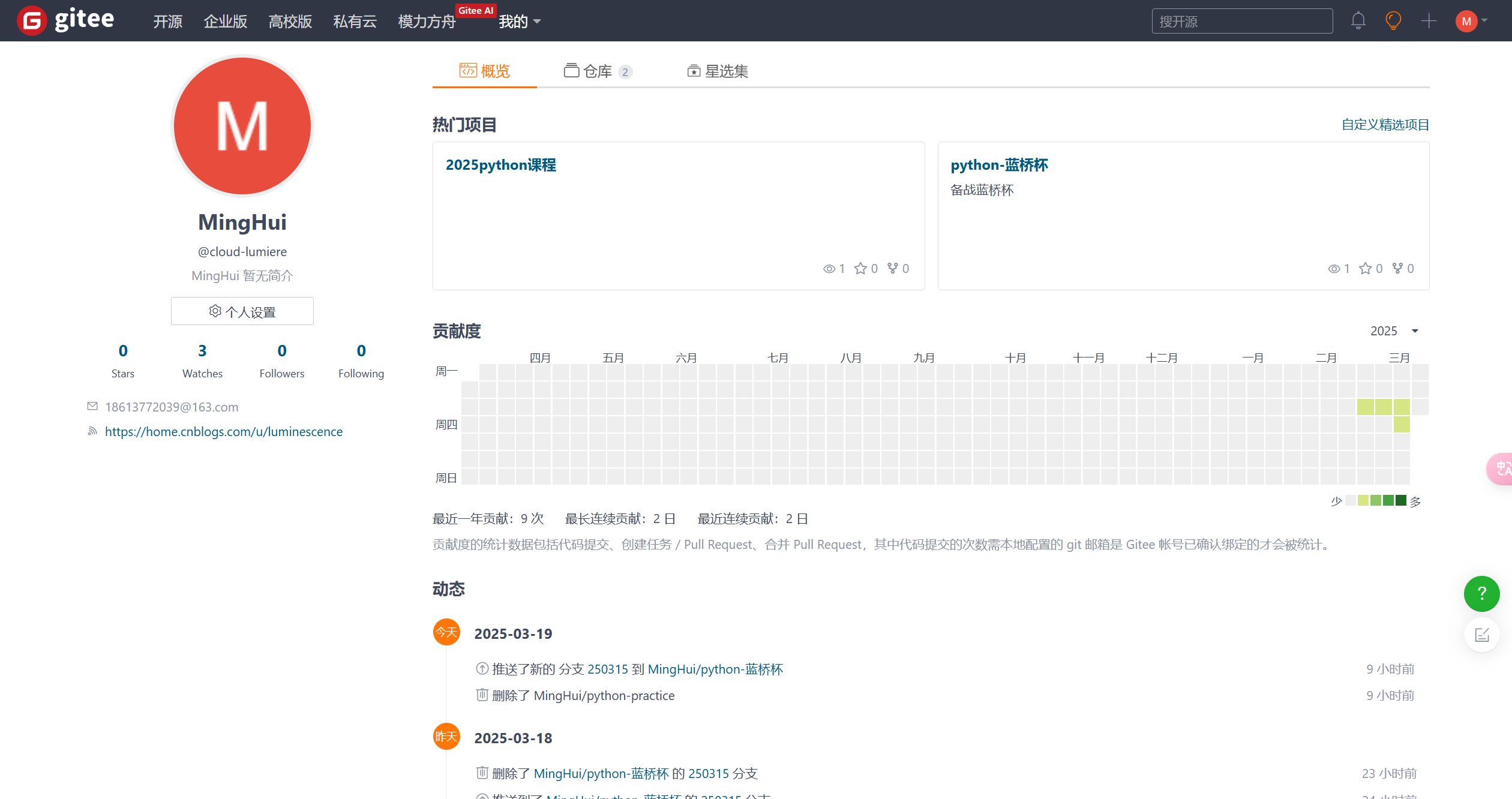Open the green help question button
Screen dimensions: 1512x799
pyautogui.click(x=1481, y=594)
